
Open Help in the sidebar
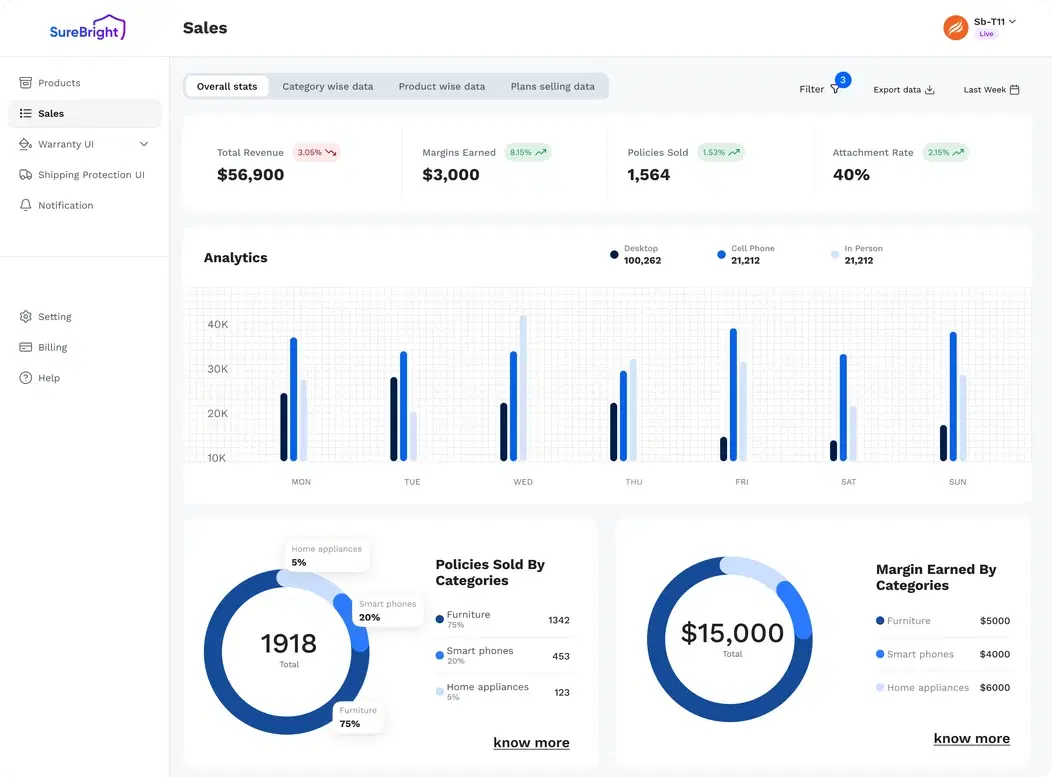point(85,378)
